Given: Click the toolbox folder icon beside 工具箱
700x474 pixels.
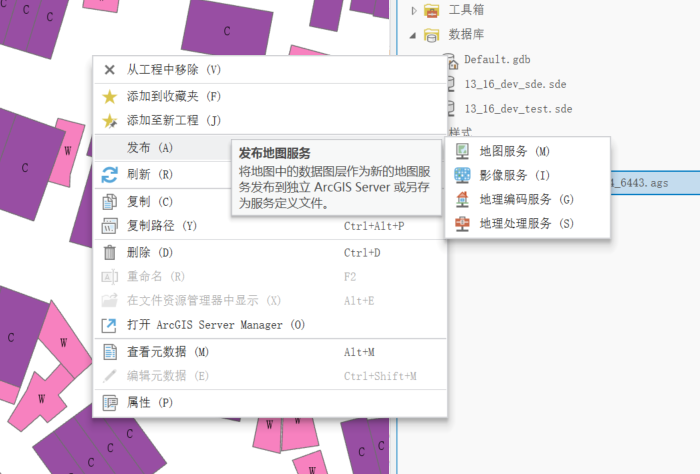Looking at the screenshot, I should (x=431, y=10).
